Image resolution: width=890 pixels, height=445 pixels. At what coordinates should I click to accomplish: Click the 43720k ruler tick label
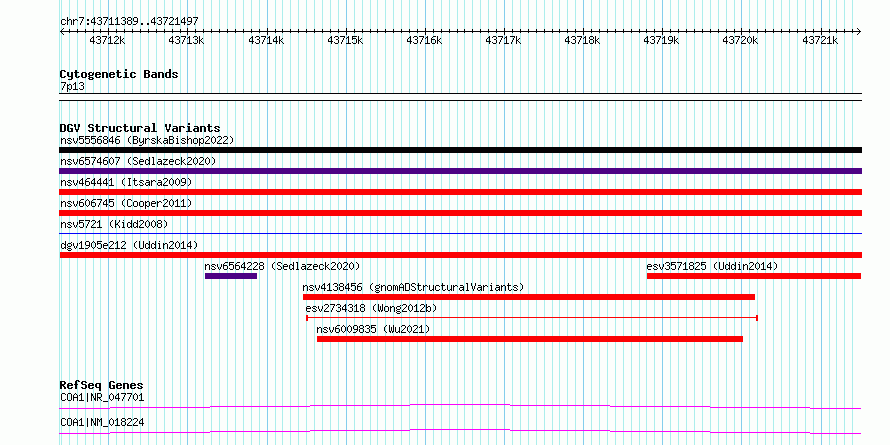[741, 40]
